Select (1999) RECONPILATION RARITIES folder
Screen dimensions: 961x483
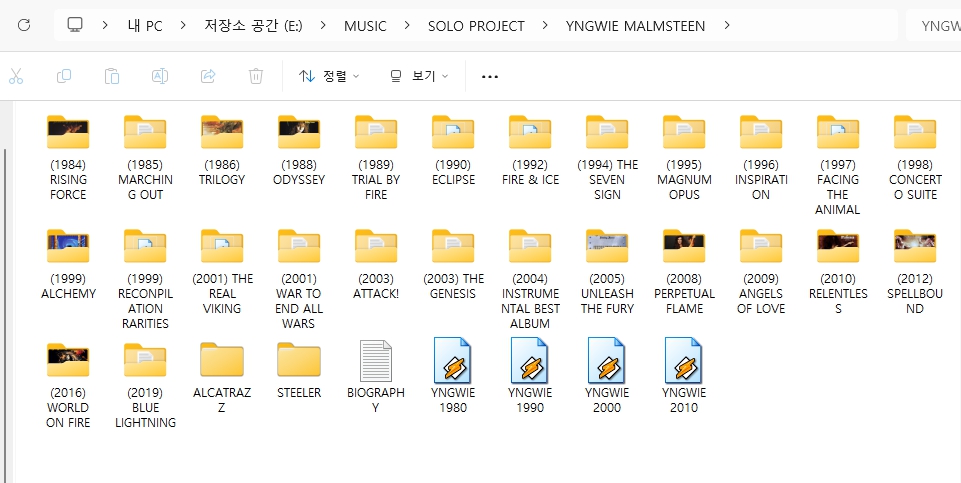145,279
